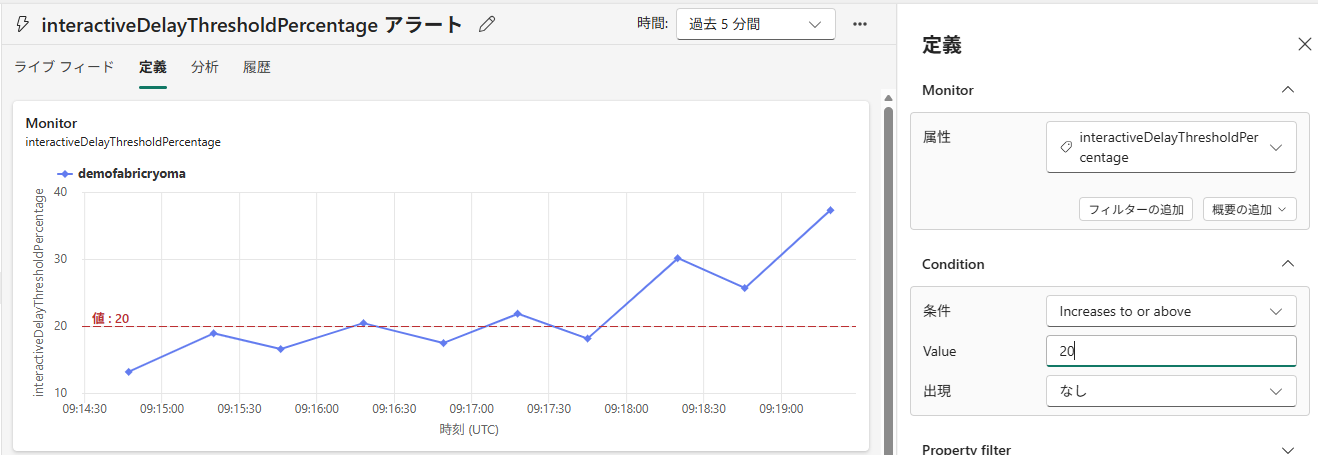This screenshot has height=455, width=1318.
Task: Click the フィルターの追加 button
Action: 1136,209
